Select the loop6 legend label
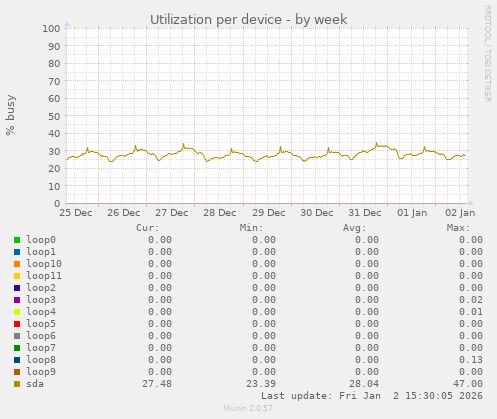The width and height of the screenshot is (497, 419). pyautogui.click(x=41, y=336)
